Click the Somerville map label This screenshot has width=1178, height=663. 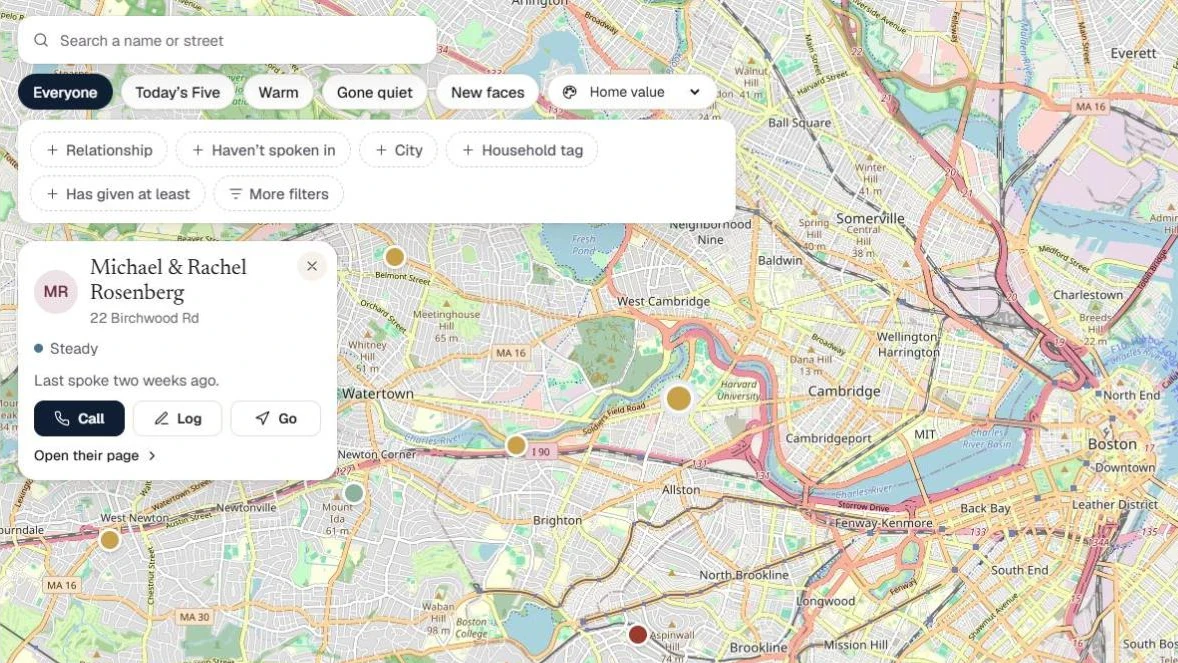(870, 218)
